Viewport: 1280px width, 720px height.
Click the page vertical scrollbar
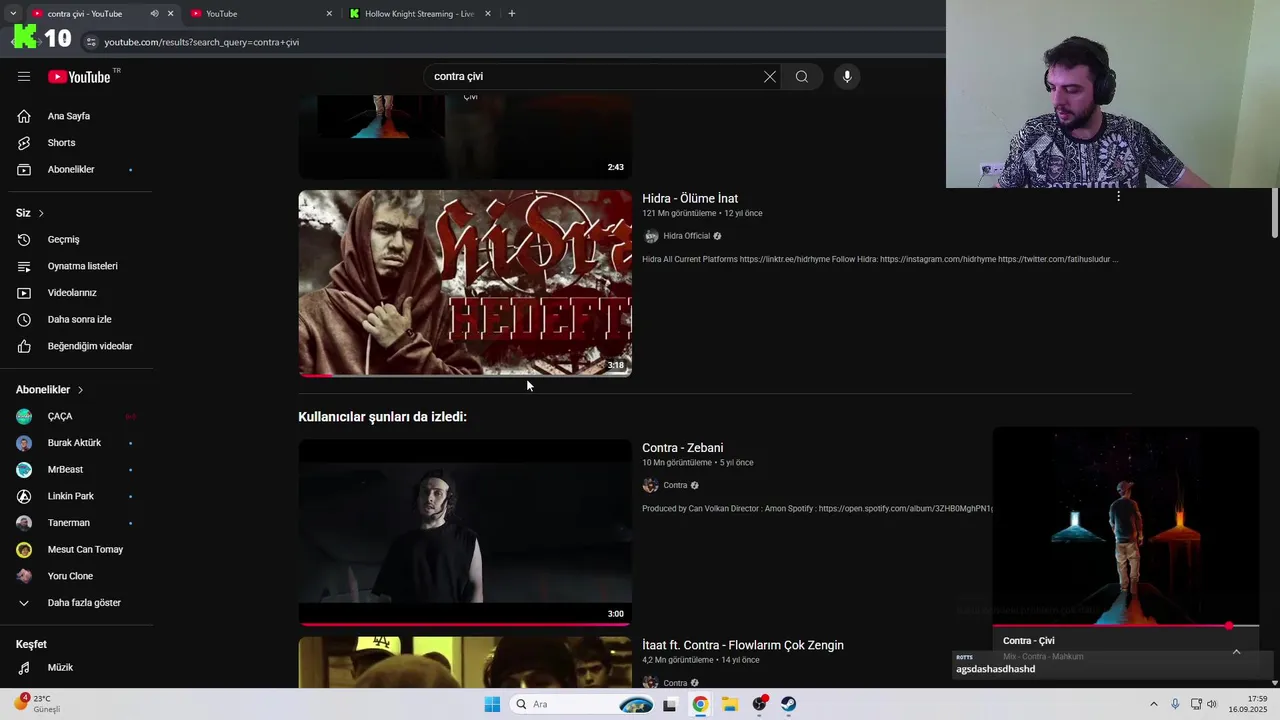1274,212
